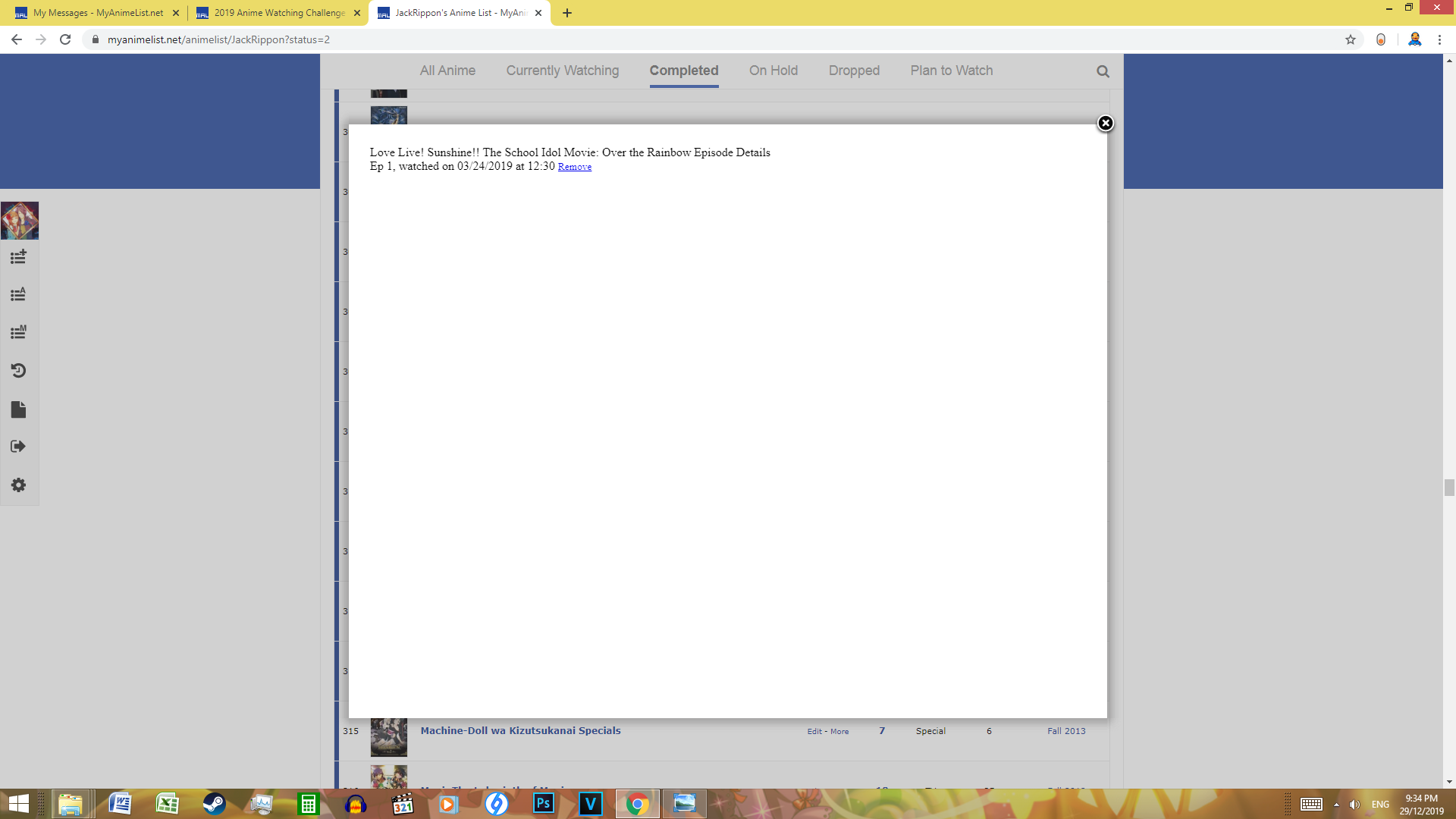This screenshot has height=819, width=1456.
Task: Click Edit for Machine-Doll Specials
Action: coord(814,732)
